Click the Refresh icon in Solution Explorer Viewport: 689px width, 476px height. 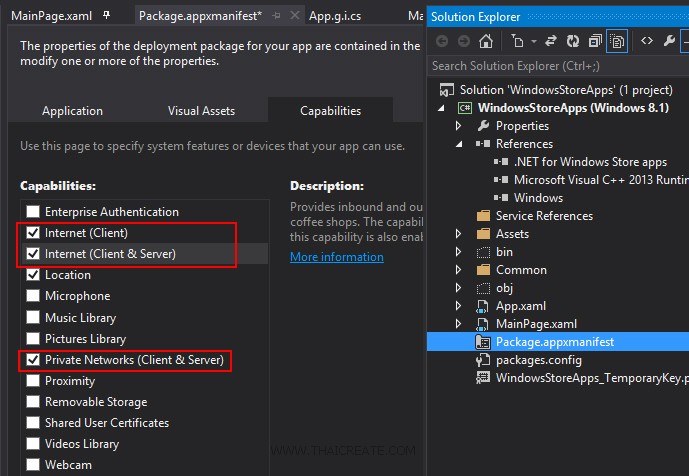coord(573,41)
